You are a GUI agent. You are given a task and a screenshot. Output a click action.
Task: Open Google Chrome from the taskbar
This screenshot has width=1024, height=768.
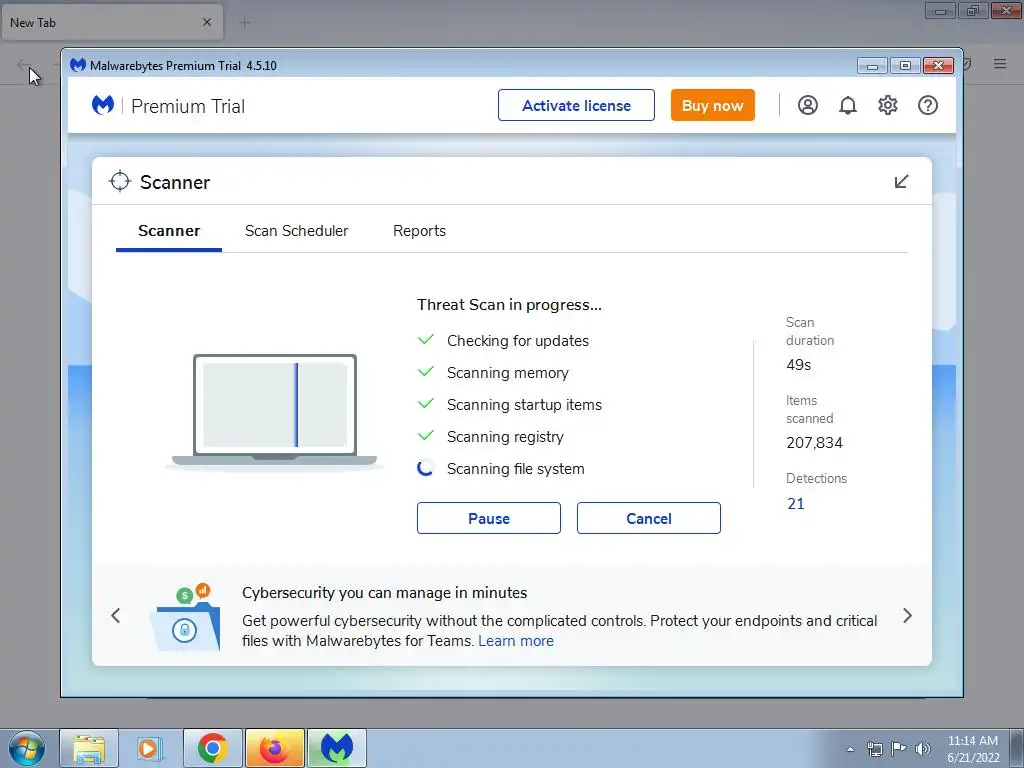coord(212,748)
